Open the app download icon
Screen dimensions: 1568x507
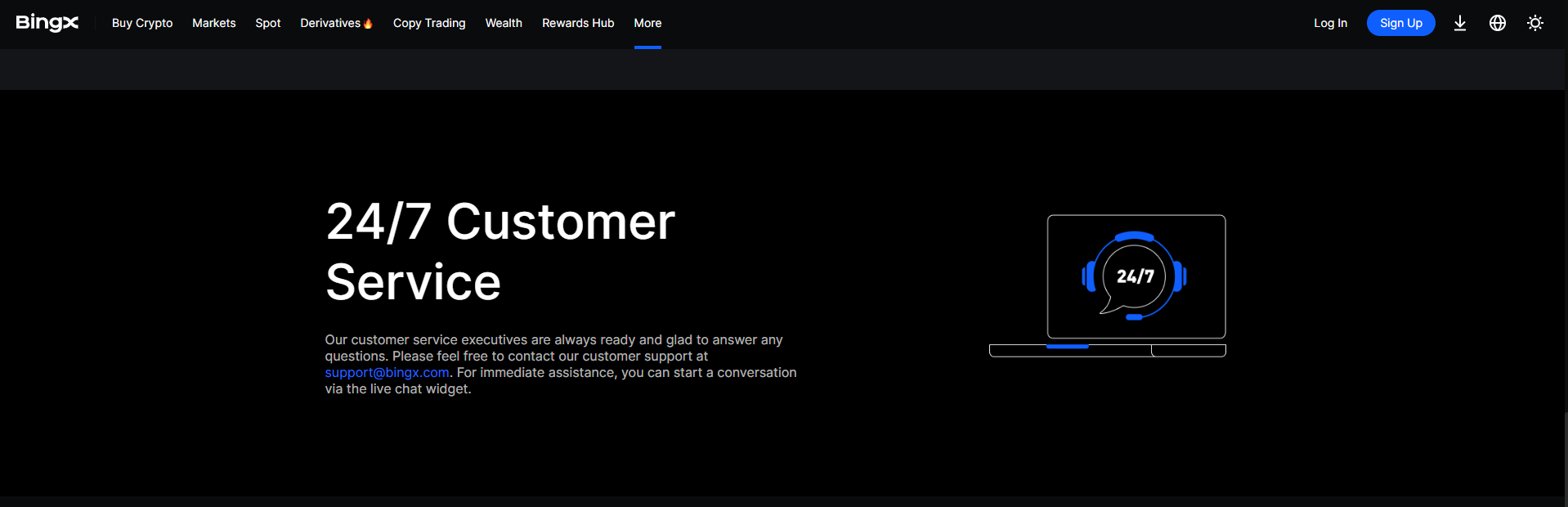tap(1460, 23)
